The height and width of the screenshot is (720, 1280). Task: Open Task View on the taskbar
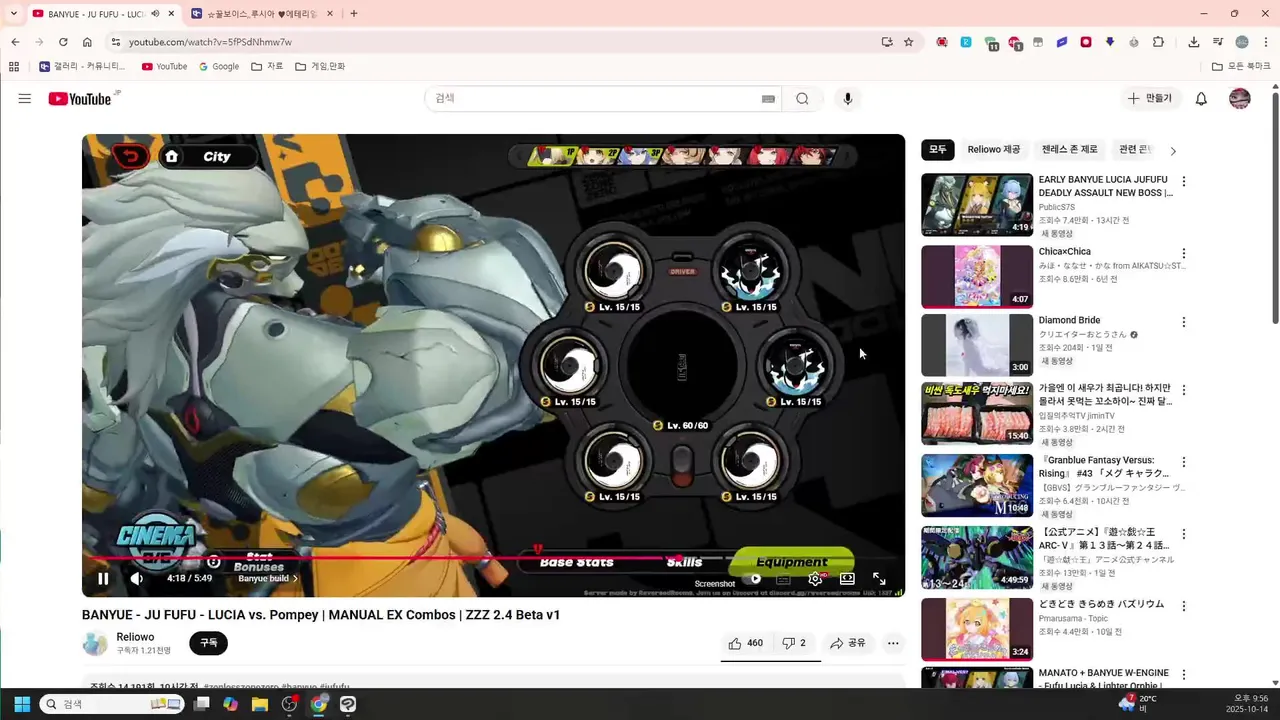tap(202, 704)
